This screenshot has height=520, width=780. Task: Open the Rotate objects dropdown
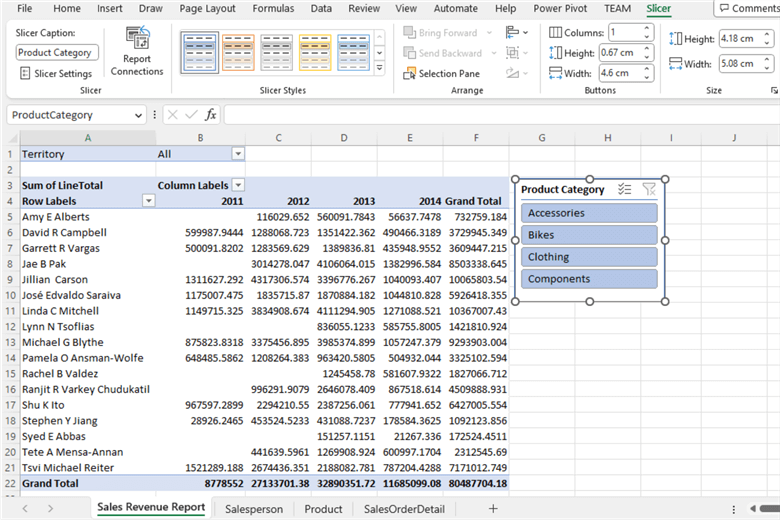click(x=517, y=73)
